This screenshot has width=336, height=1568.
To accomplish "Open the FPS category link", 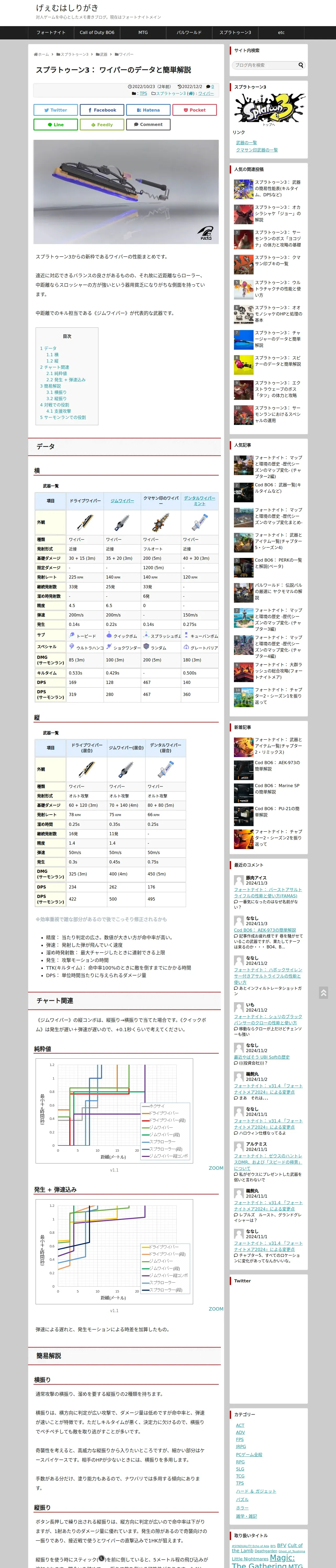I will coord(240,1440).
